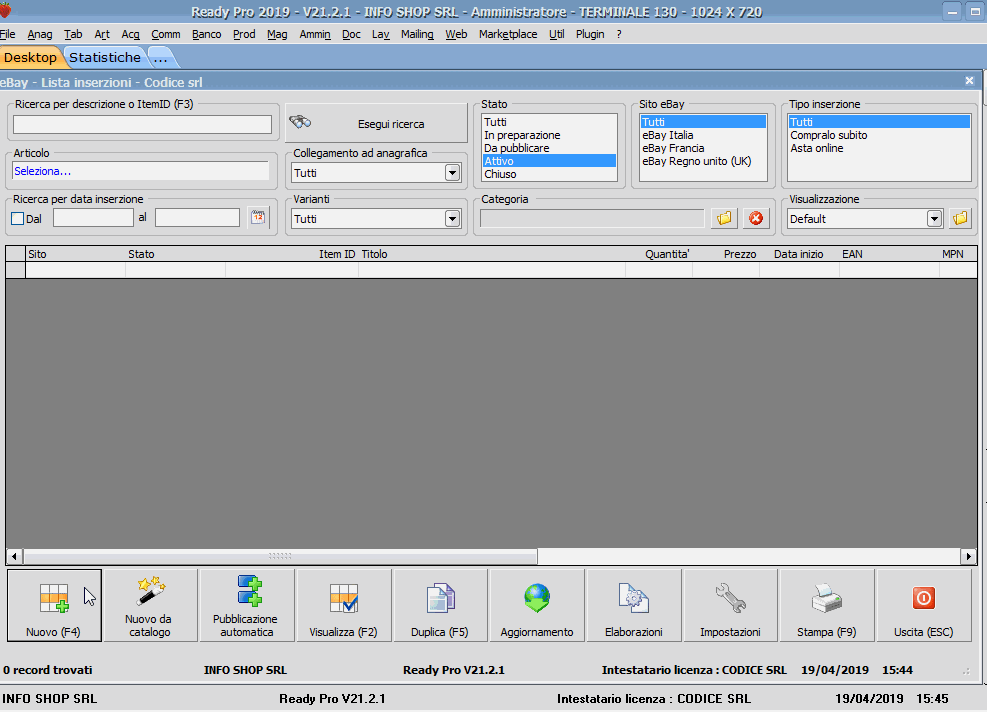Image resolution: width=987 pixels, height=712 pixels.
Task: Click the Nuovo (F4) icon button
Action: (54, 605)
